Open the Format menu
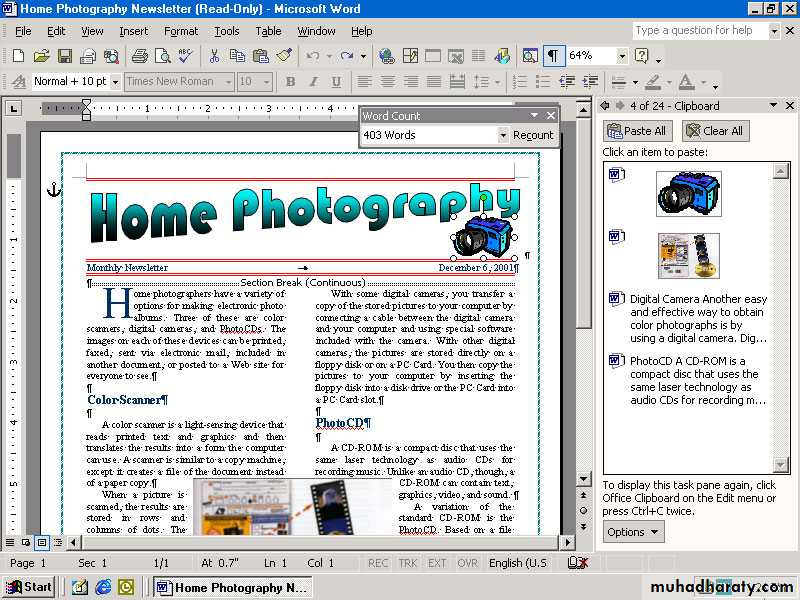800x600 pixels. coord(181,31)
